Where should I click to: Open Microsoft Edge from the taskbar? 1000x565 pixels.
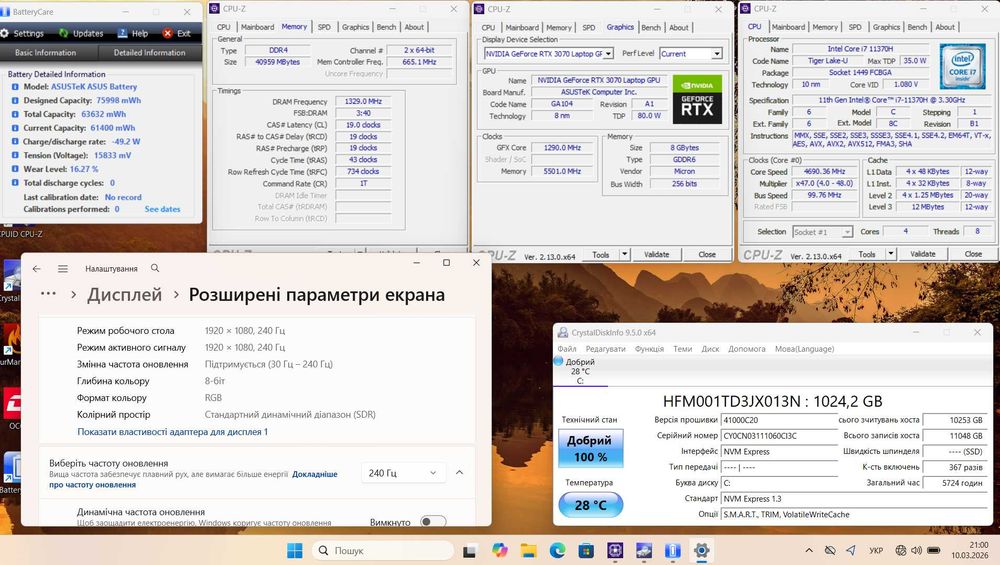click(x=557, y=550)
